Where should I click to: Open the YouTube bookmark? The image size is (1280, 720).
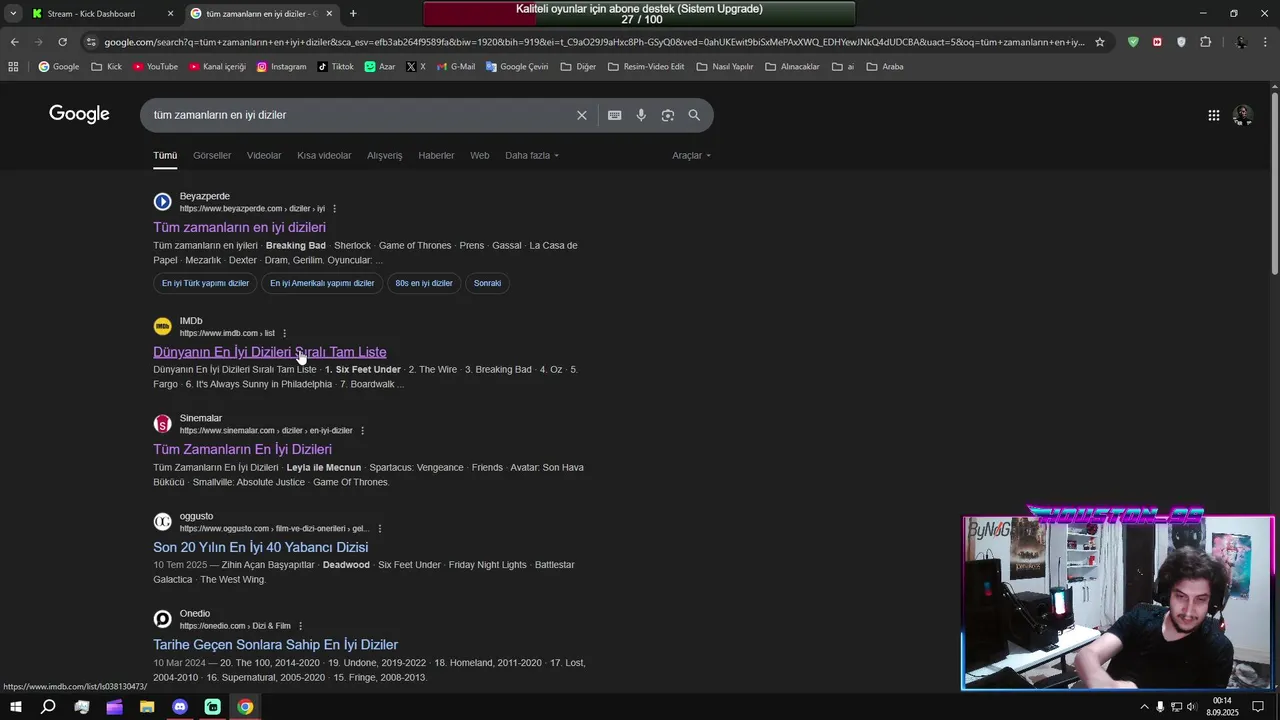(155, 67)
